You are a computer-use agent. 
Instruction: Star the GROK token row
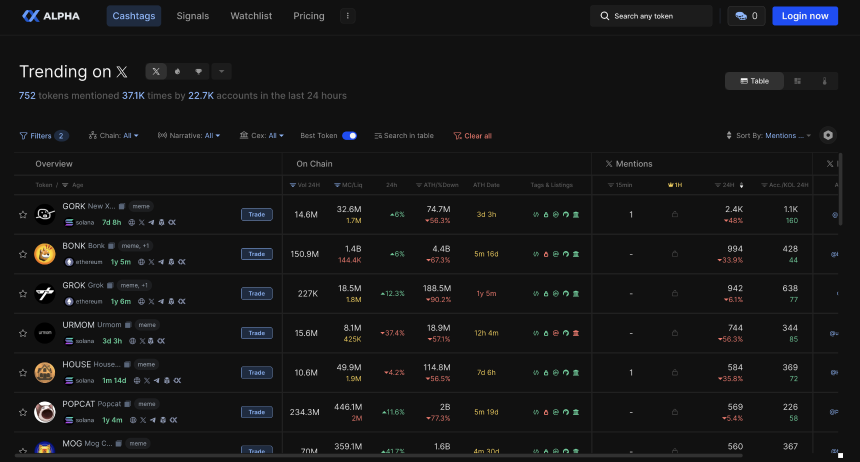(x=22, y=294)
